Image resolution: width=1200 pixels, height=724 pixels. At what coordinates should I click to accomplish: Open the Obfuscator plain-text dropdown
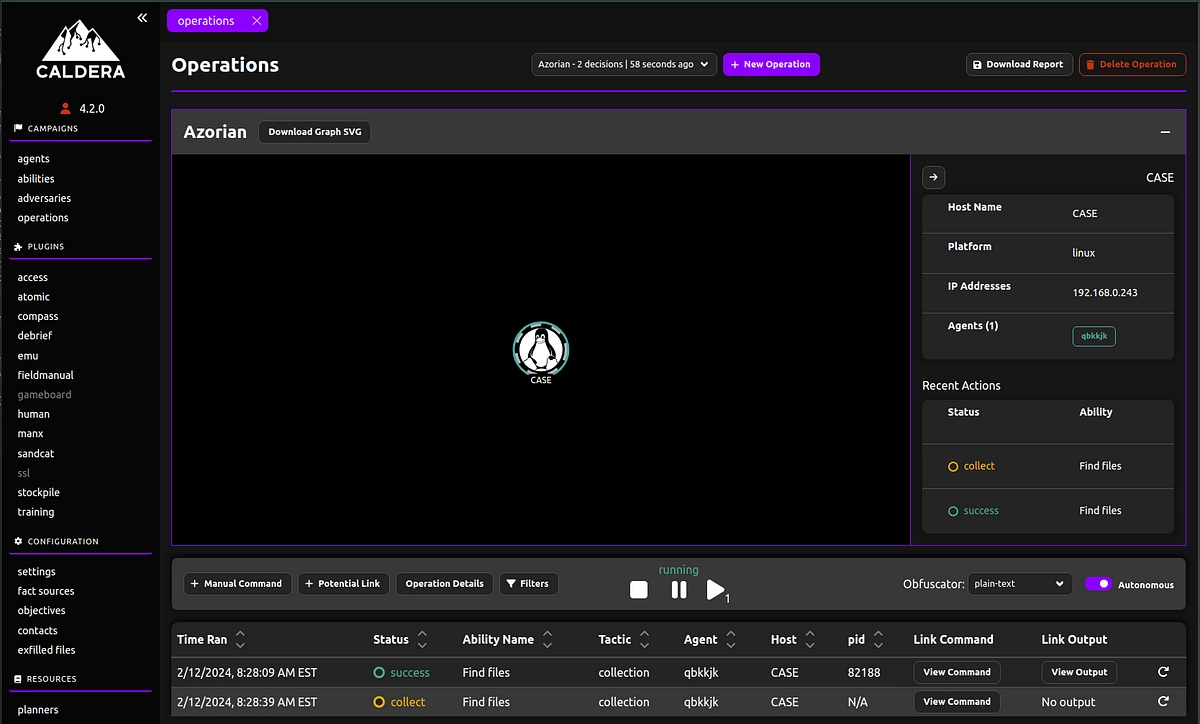coord(1020,584)
